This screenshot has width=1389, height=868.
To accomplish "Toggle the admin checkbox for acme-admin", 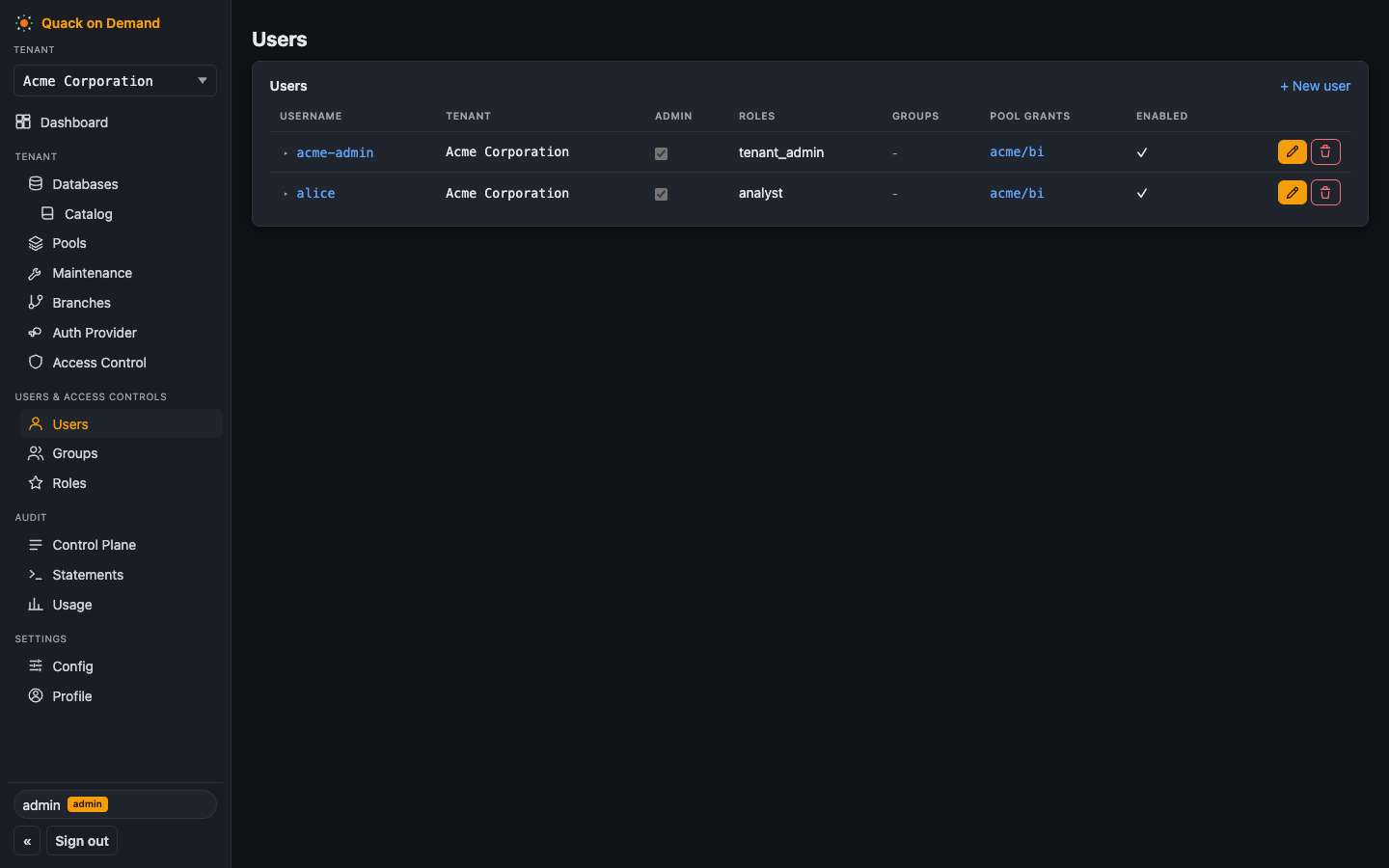I will tap(661, 153).
